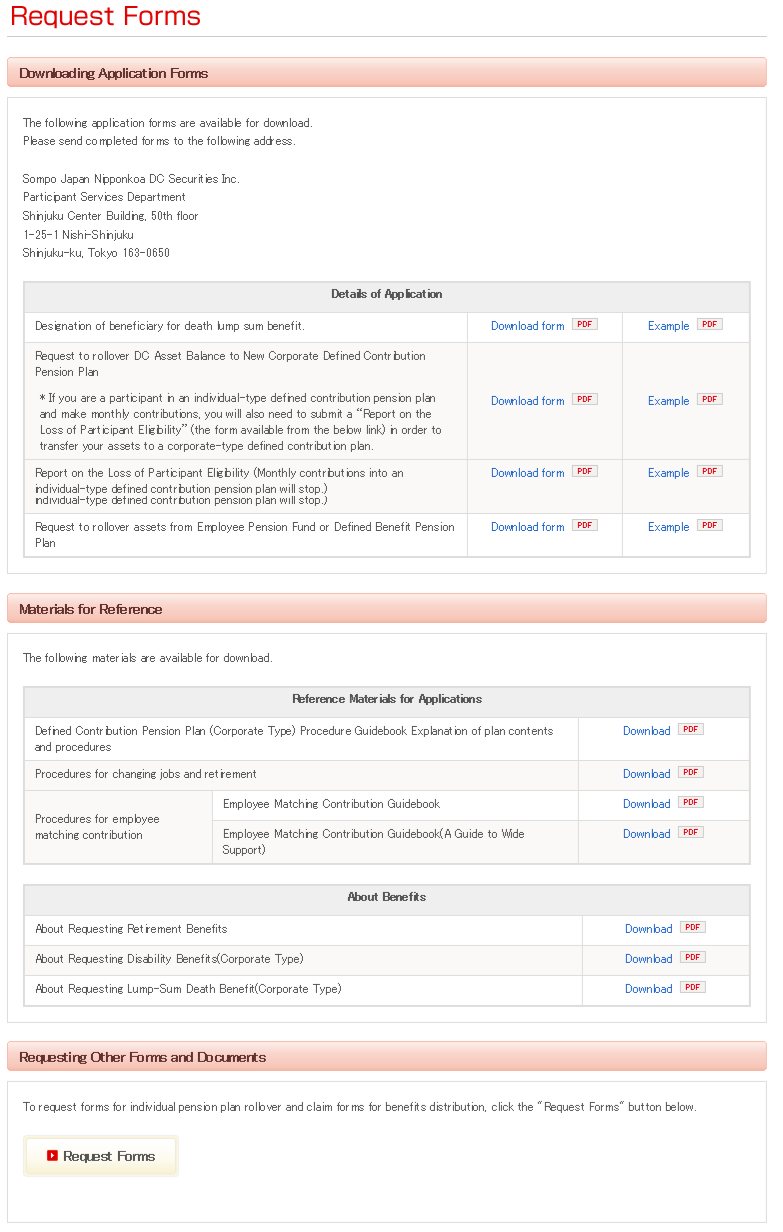Click the PDF icon for Employee Matching Contribution Guidebook
783x1232 pixels.
[690, 802]
